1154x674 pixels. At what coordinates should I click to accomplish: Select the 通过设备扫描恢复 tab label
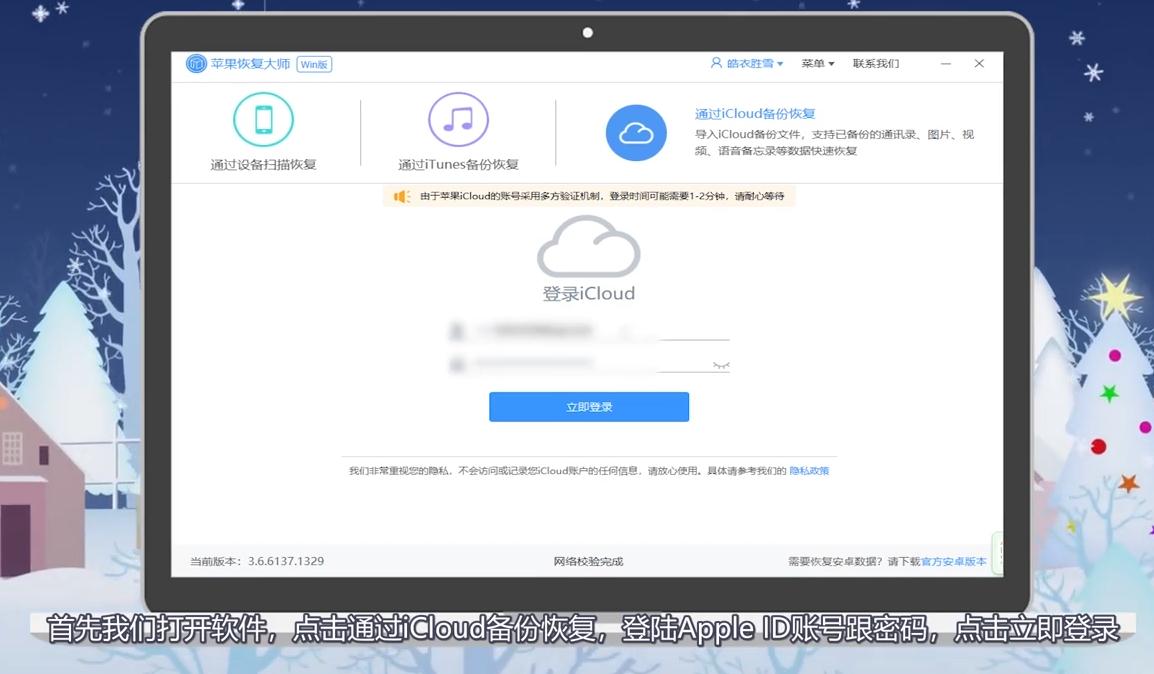pos(263,165)
